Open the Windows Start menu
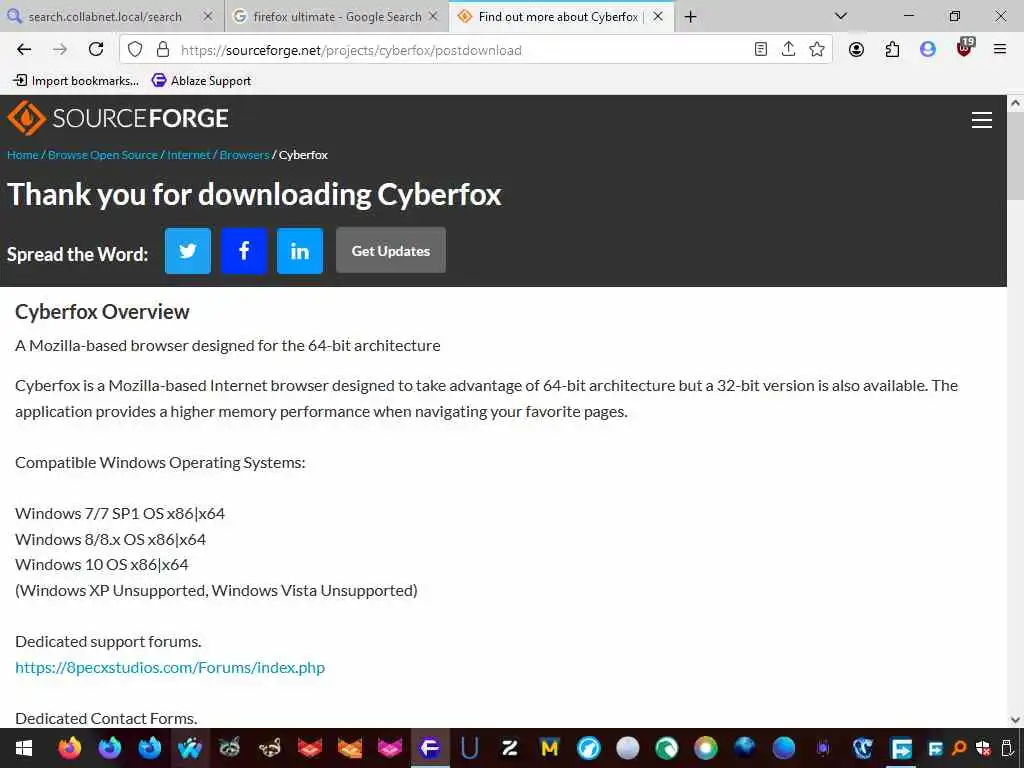Image resolution: width=1024 pixels, height=768 pixels. tap(24, 748)
